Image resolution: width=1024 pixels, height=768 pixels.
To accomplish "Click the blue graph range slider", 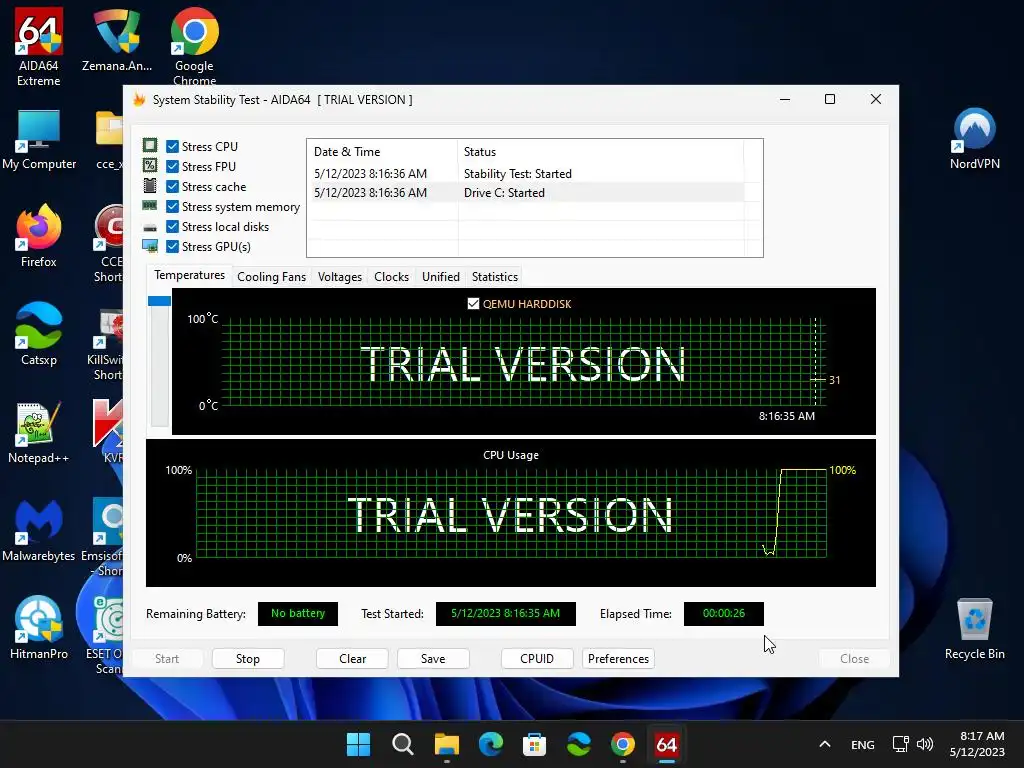I will 159,301.
